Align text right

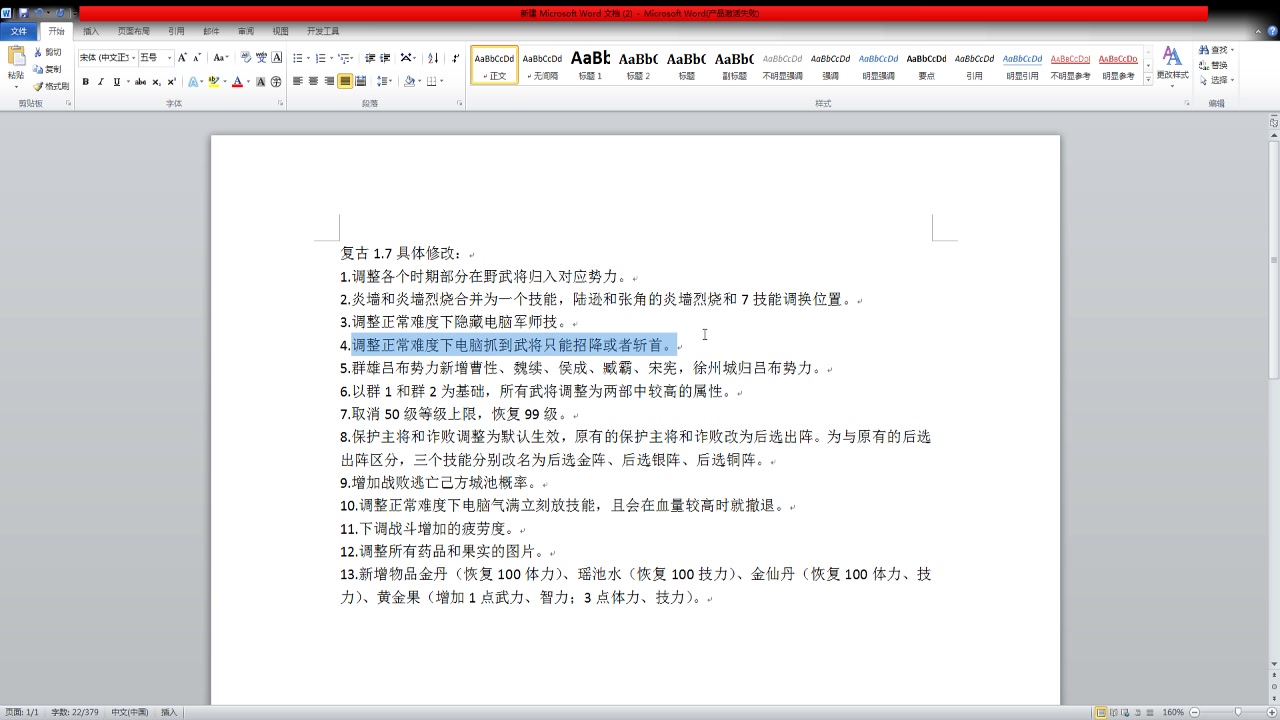pos(329,82)
